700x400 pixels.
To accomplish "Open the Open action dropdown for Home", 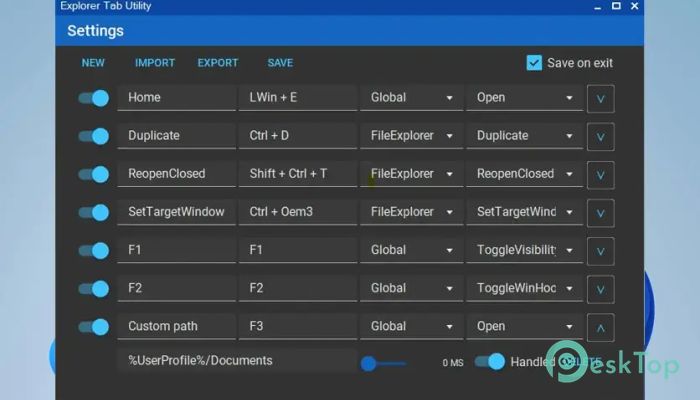I will [525, 98].
